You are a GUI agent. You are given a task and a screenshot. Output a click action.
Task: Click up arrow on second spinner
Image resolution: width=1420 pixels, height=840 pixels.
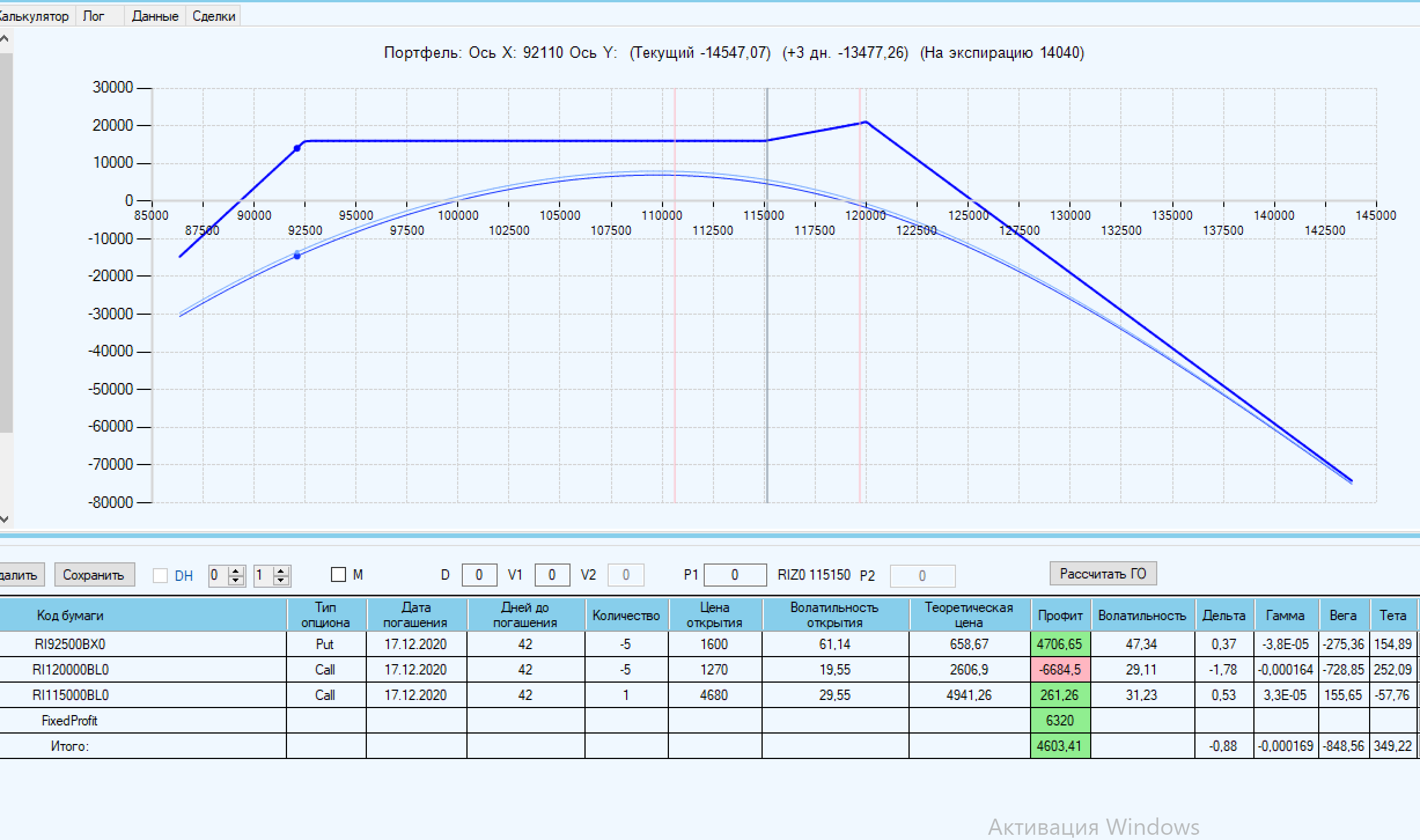[x=281, y=571]
